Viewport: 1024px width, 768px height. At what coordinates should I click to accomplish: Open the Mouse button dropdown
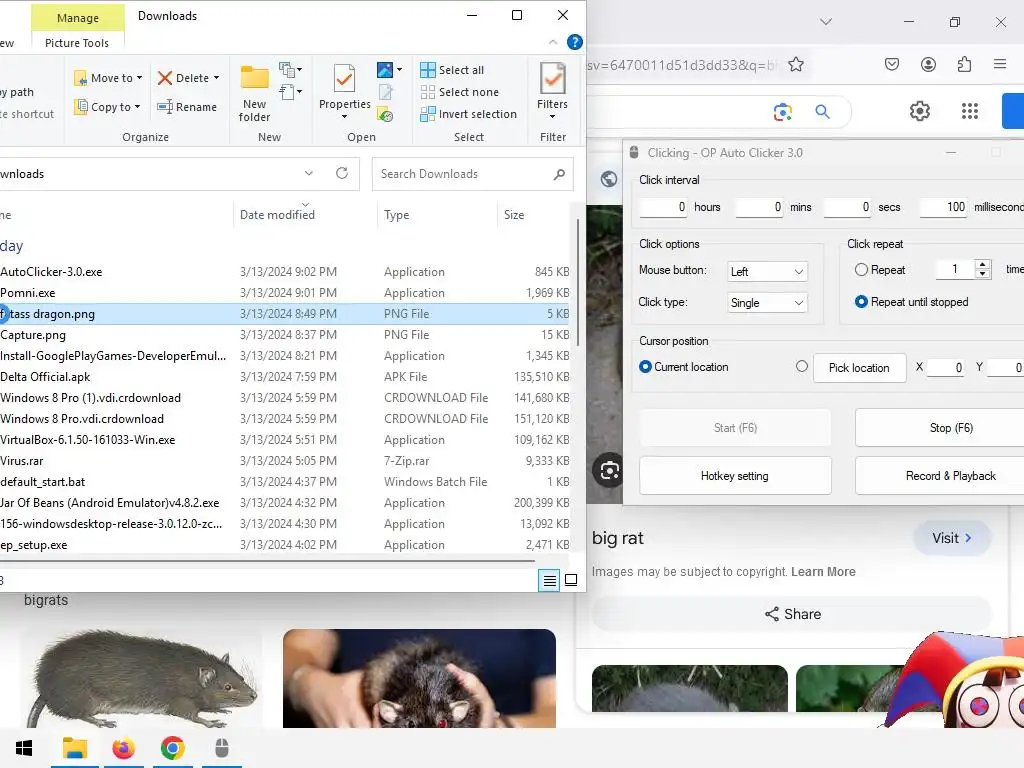pyautogui.click(x=767, y=272)
